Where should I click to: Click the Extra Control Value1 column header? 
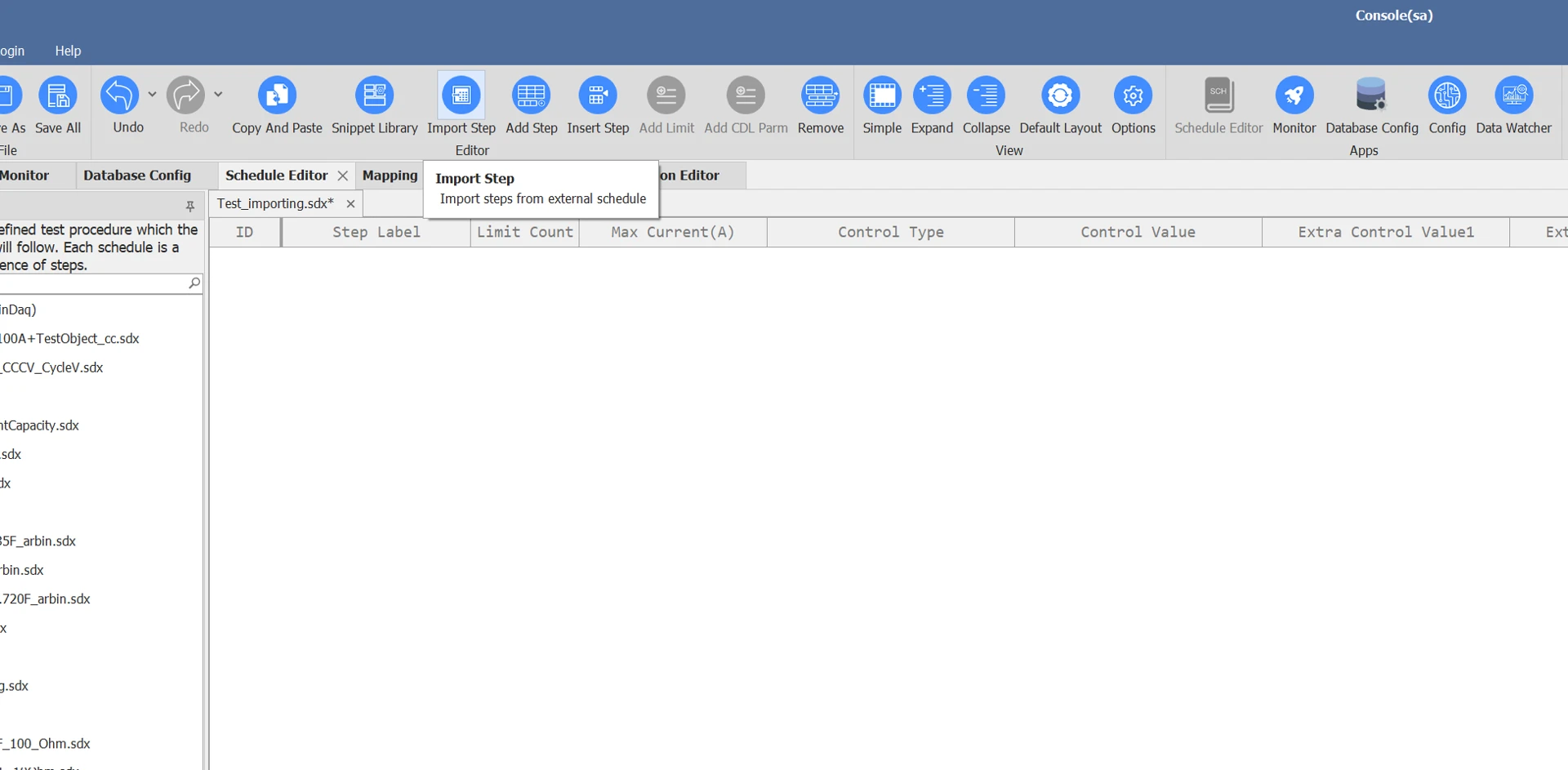click(1386, 233)
